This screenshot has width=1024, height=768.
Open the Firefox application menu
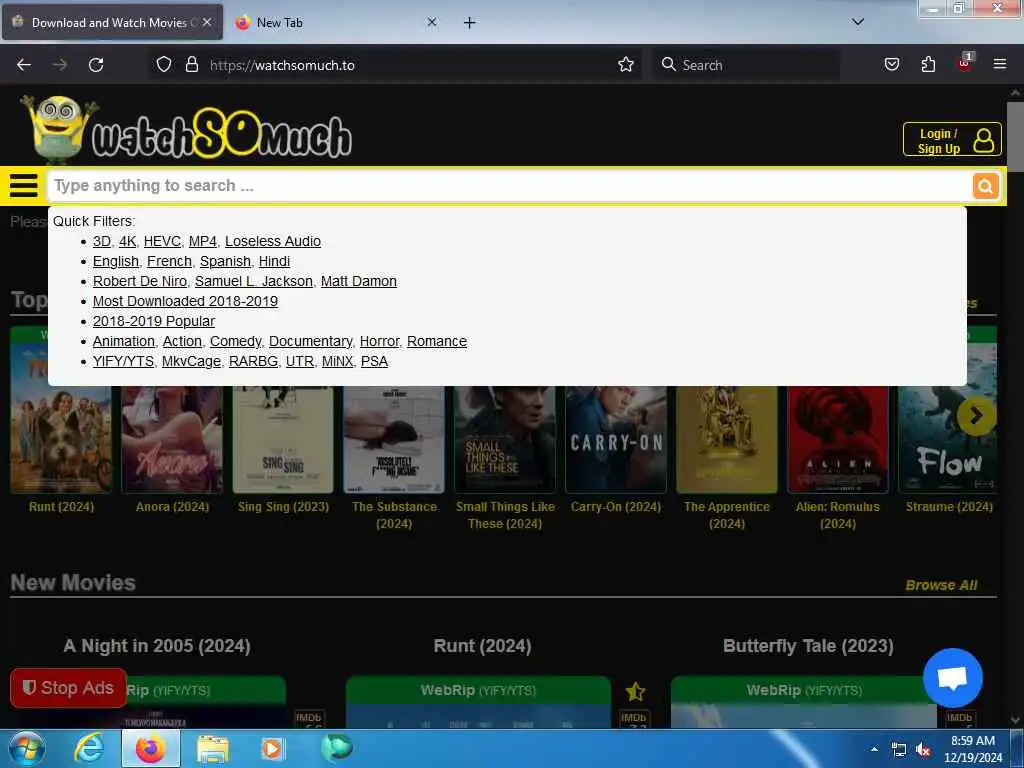[x=999, y=64]
